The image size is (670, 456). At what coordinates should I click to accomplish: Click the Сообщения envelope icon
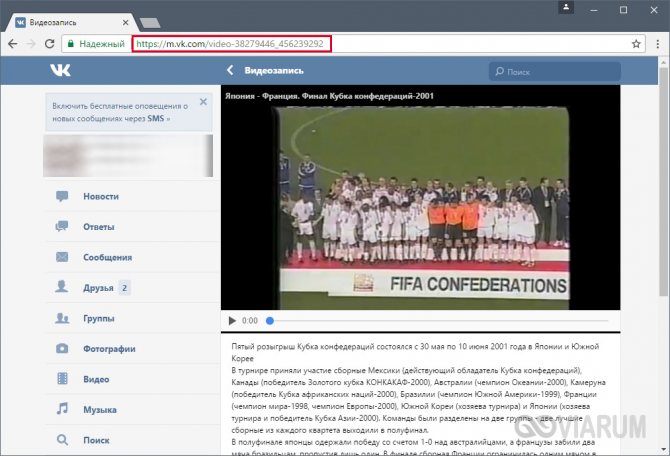62,257
